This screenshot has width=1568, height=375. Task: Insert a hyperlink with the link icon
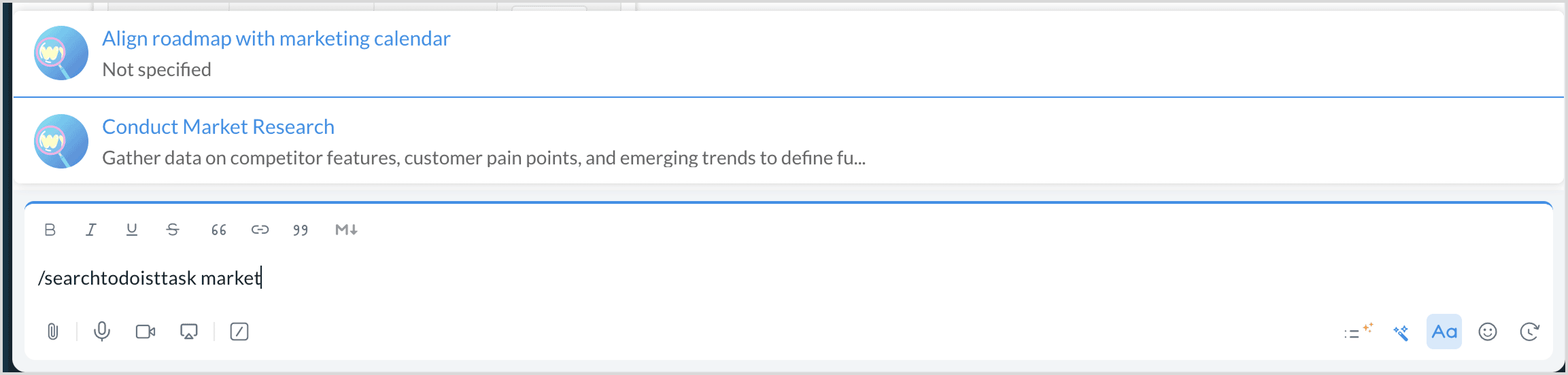pyautogui.click(x=260, y=230)
